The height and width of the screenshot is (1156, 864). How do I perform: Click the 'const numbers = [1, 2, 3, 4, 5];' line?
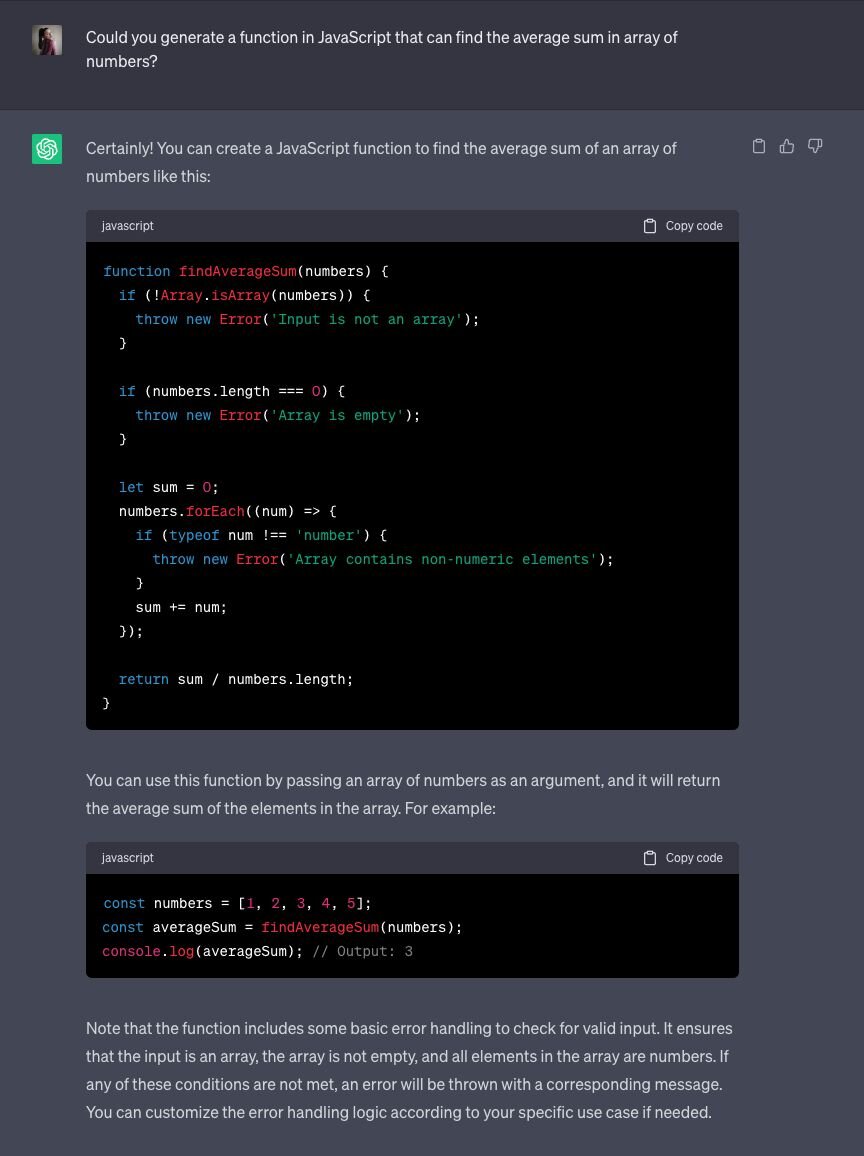point(237,903)
